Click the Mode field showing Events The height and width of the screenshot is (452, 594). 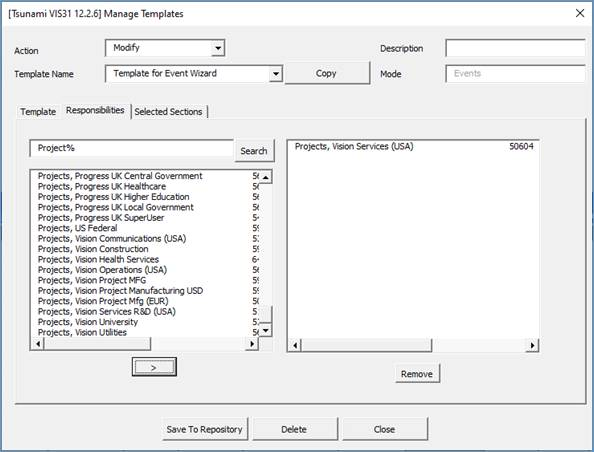tap(515, 74)
